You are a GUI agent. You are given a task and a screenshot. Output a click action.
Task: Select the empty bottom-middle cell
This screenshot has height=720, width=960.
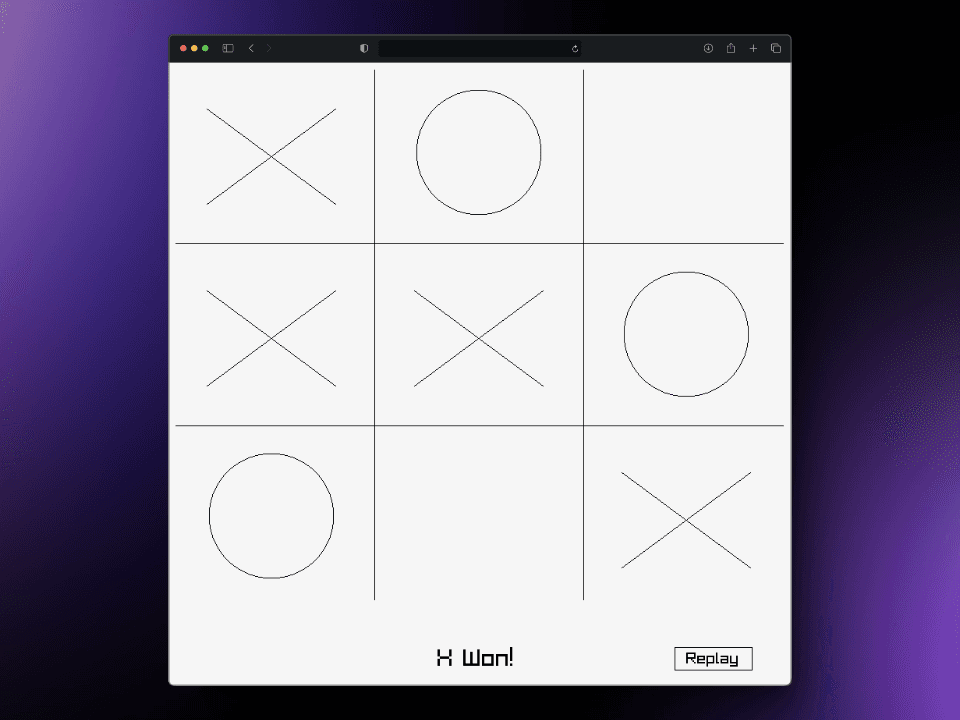coord(478,515)
